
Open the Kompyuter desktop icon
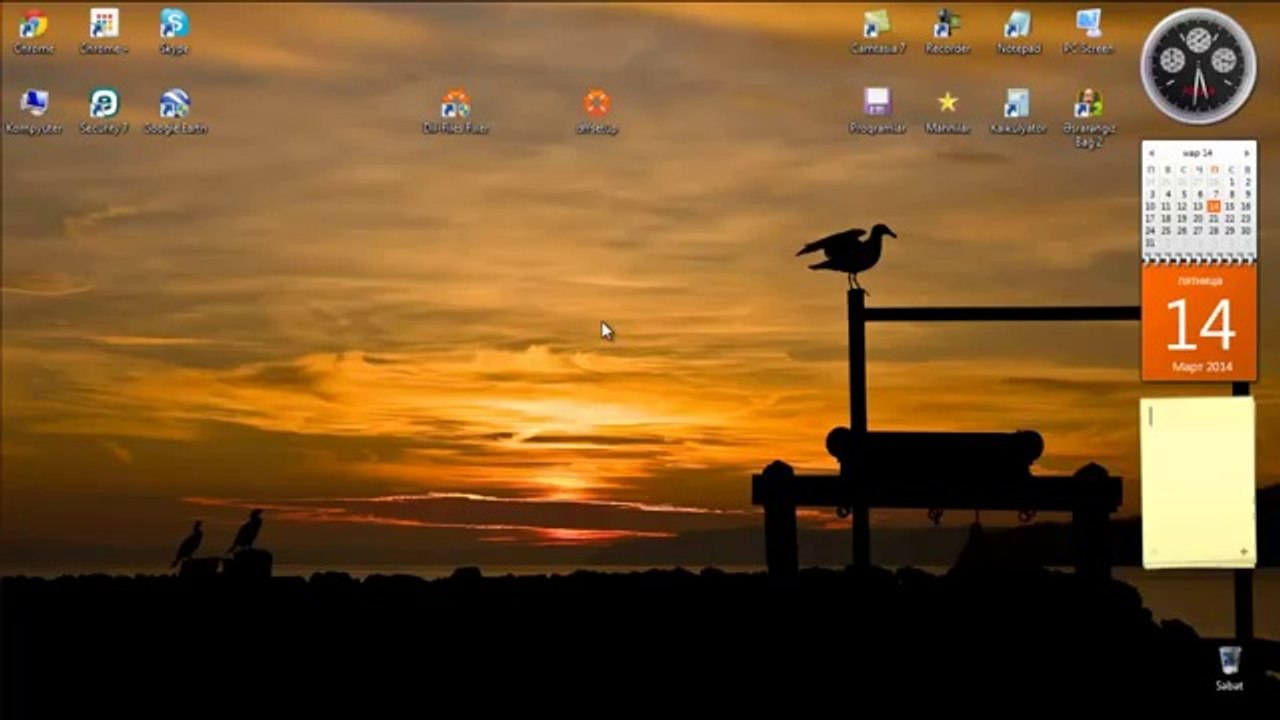(34, 111)
